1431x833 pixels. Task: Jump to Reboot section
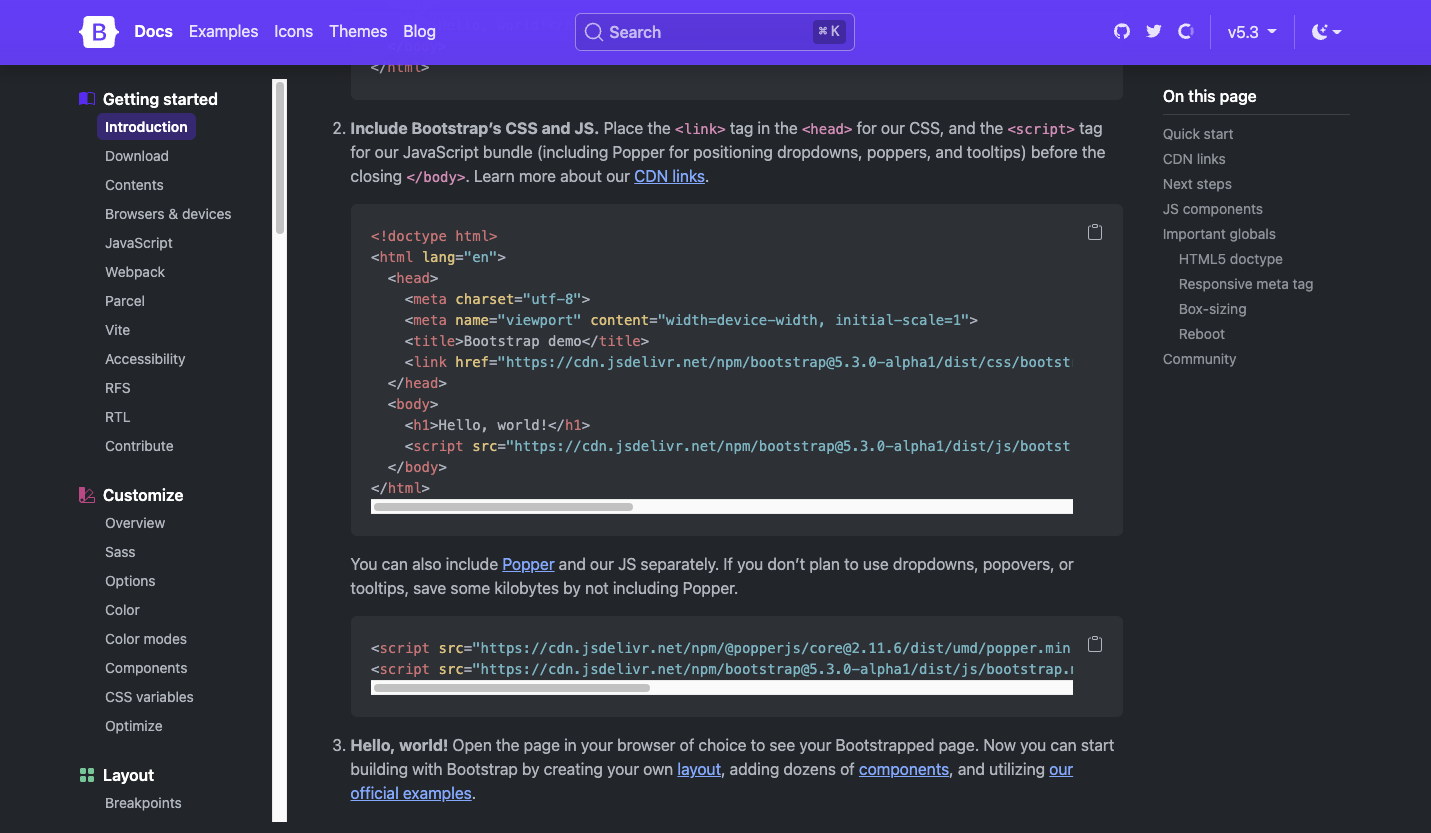tap(1202, 334)
